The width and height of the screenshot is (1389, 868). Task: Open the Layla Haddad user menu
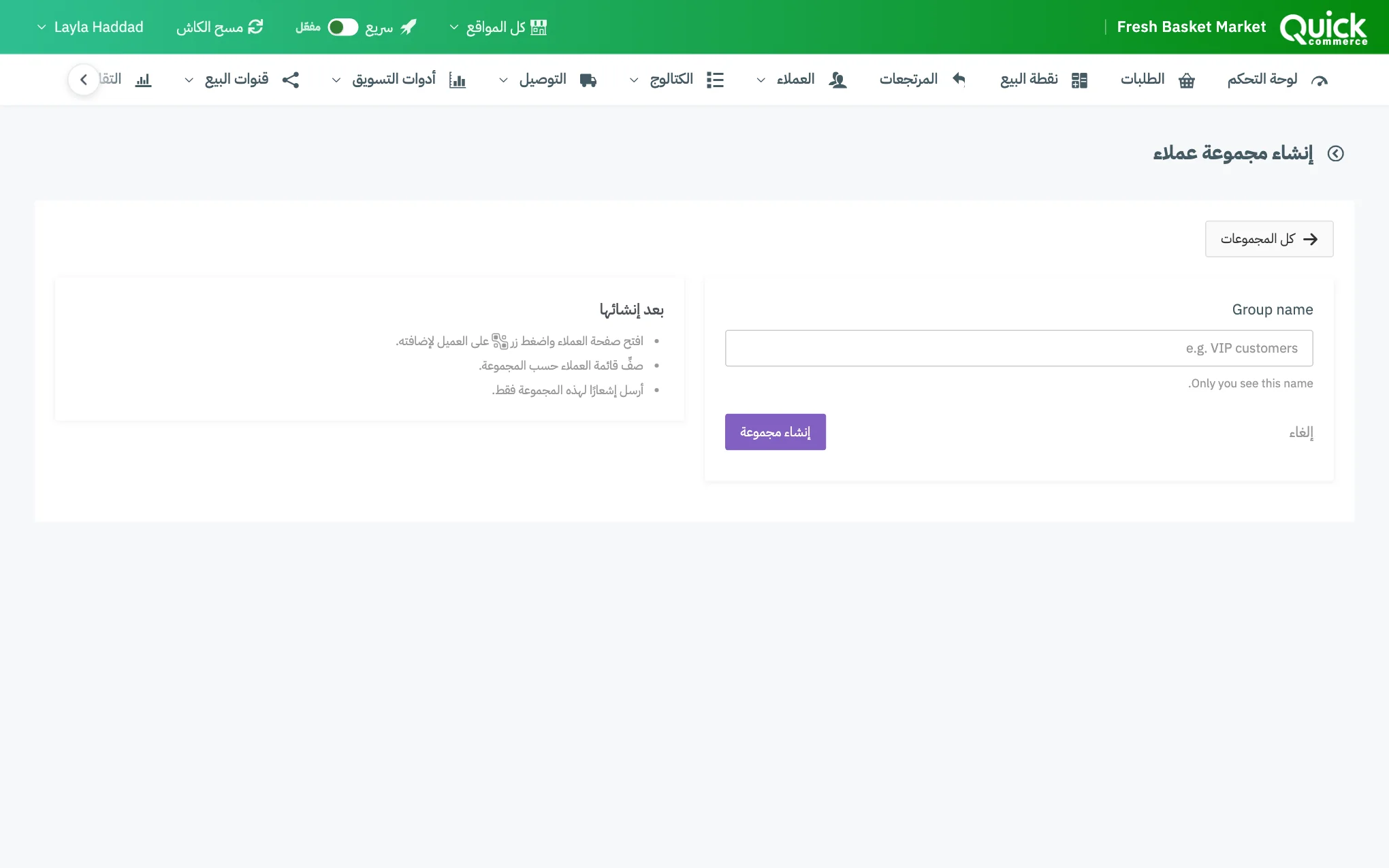[x=90, y=27]
